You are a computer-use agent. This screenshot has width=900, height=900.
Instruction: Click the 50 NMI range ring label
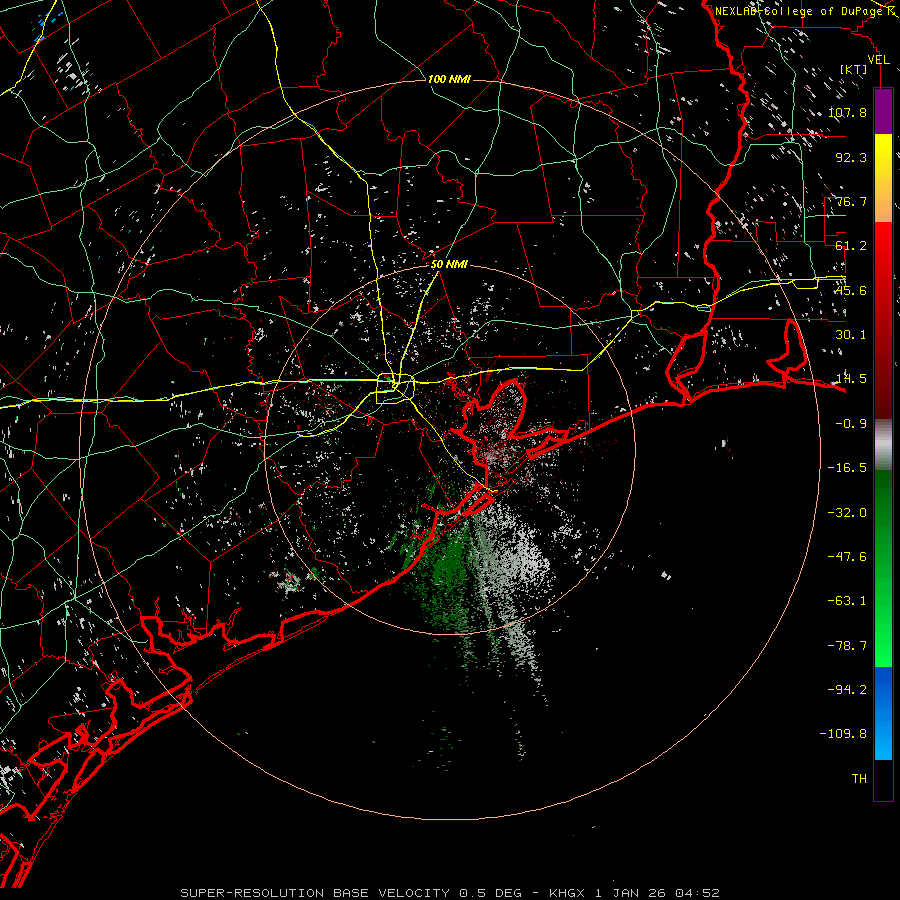click(x=449, y=264)
